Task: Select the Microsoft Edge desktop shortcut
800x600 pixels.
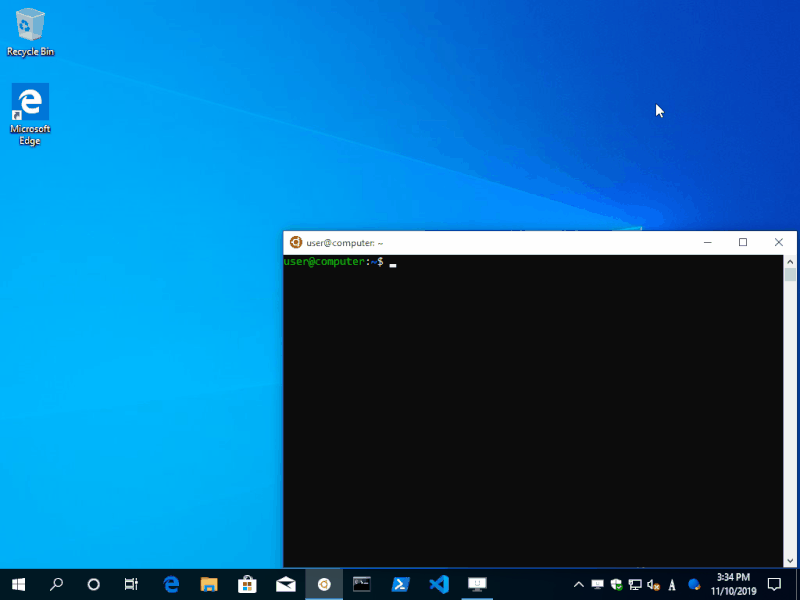Action: [30, 114]
